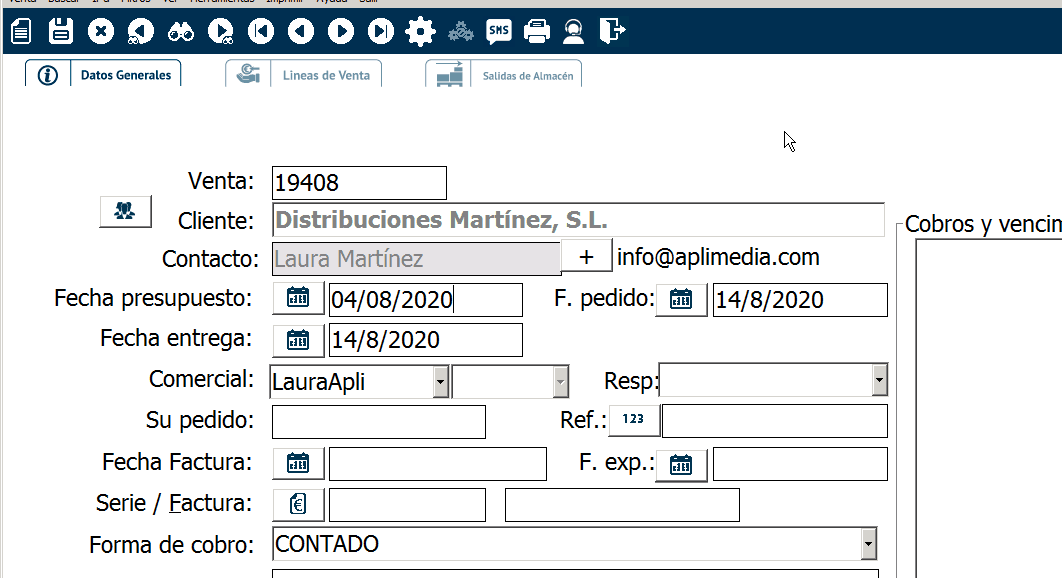The width and height of the screenshot is (1062, 578).
Task: Open calendar picker for Fecha presupuesto
Action: tap(298, 299)
